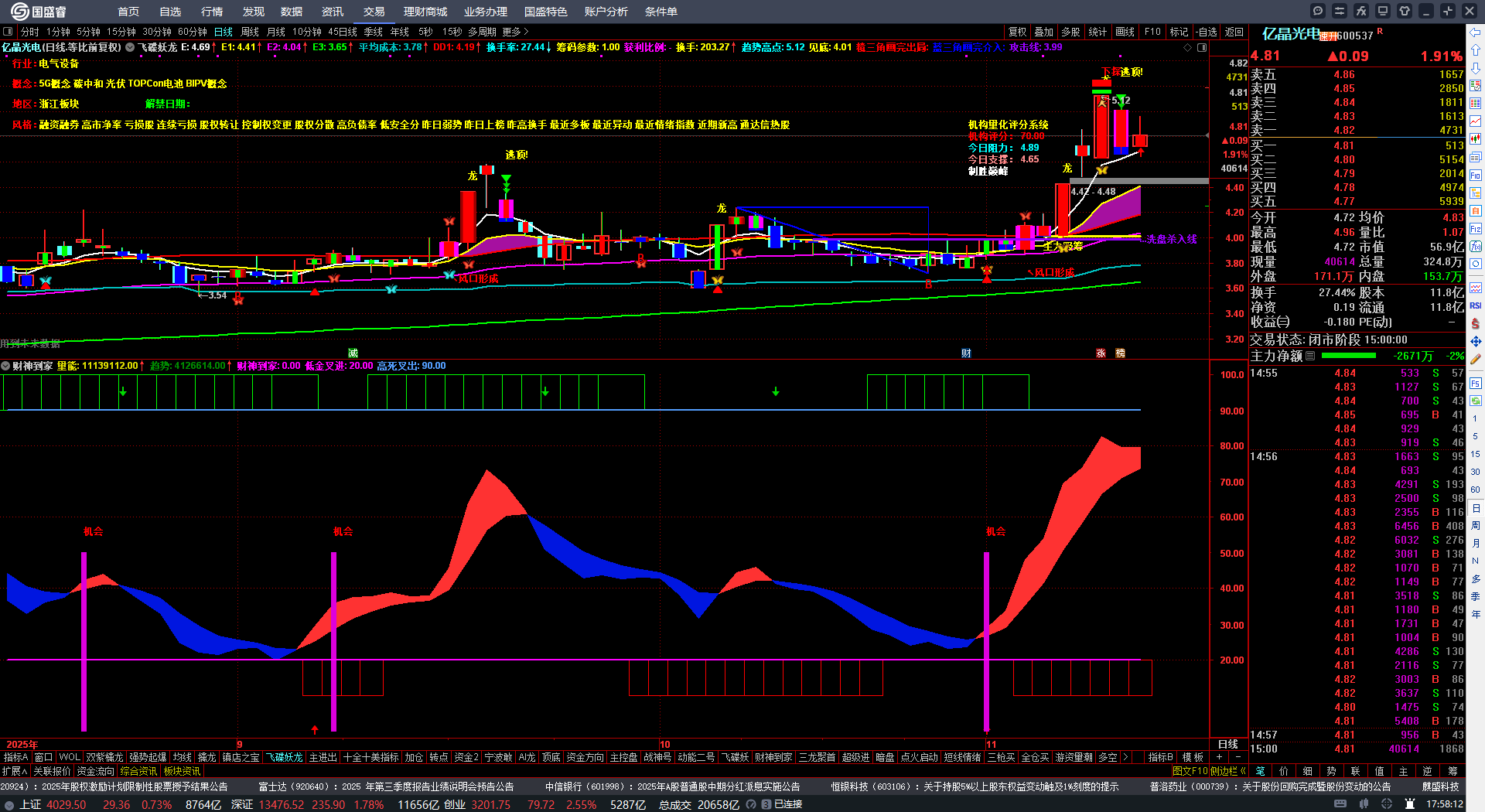1485x812 pixels.
Task: Click the Guosheng logo icon
Action: pyautogui.click(x=19, y=11)
